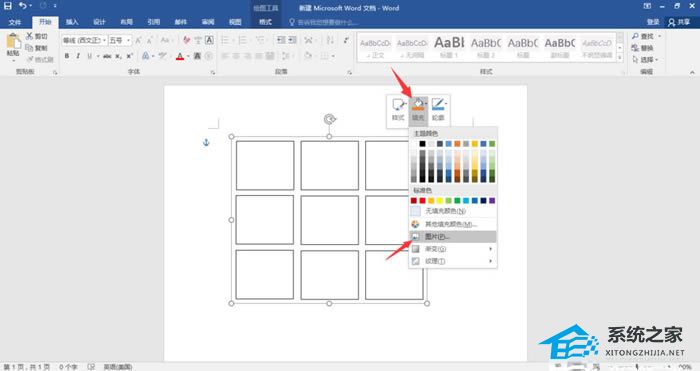This screenshot has height=371, width=700.
Task: Open the font size dropdown
Action: tap(129, 40)
